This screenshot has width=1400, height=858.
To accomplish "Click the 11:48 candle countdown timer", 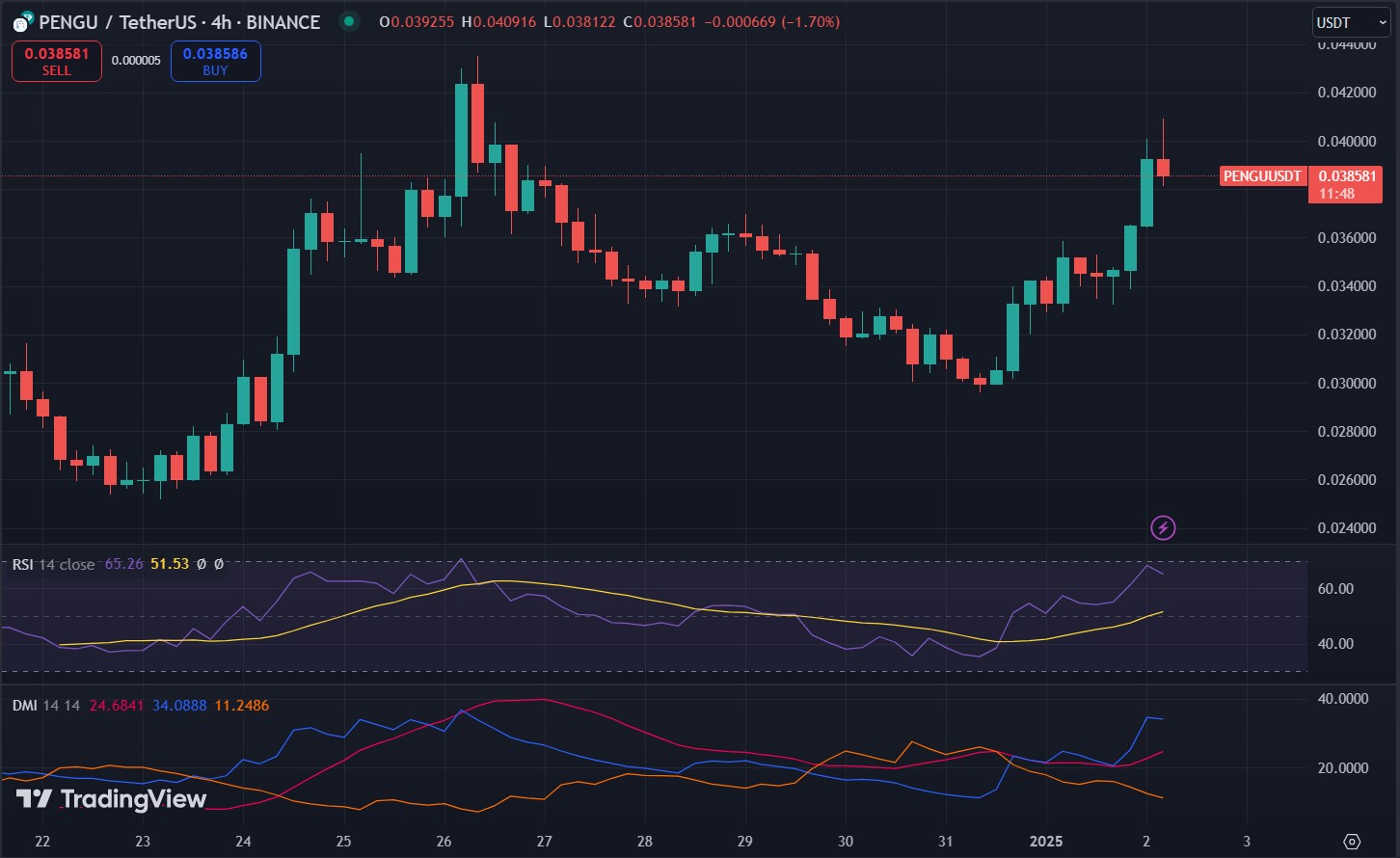I will click(1336, 194).
